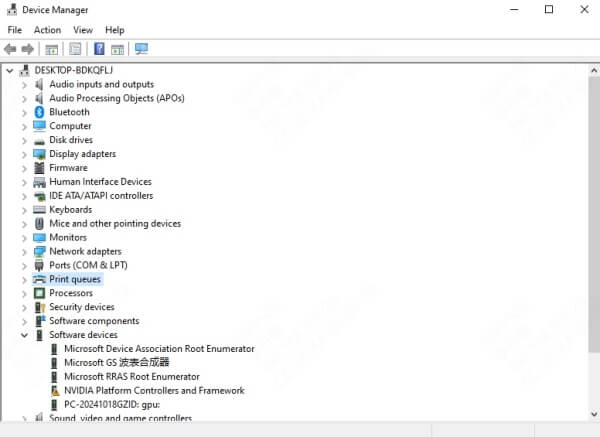Collapse the Software devices category
600x437 pixels.
(24, 335)
